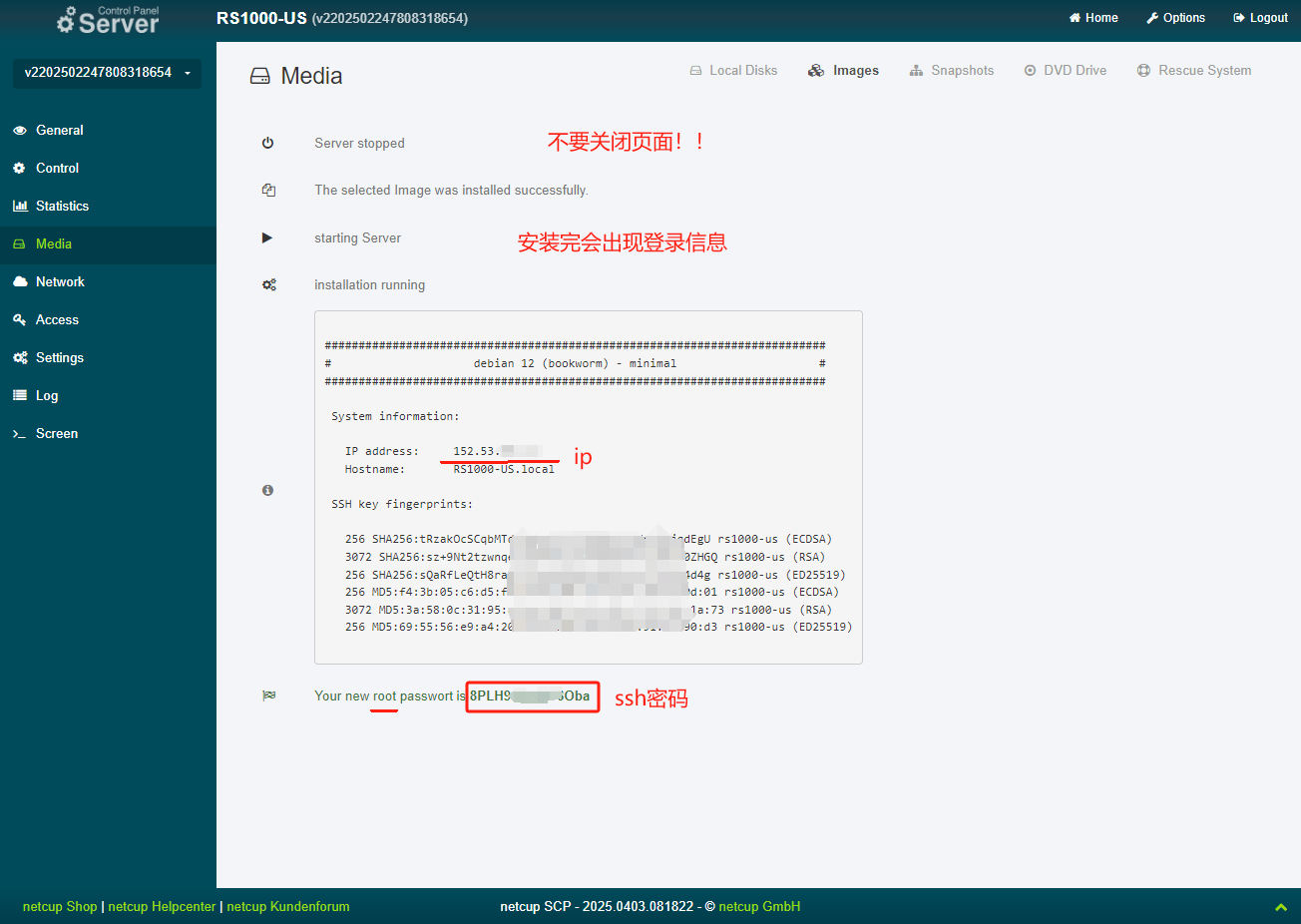
Task: Switch to the Local Disks tab
Action: [733, 71]
